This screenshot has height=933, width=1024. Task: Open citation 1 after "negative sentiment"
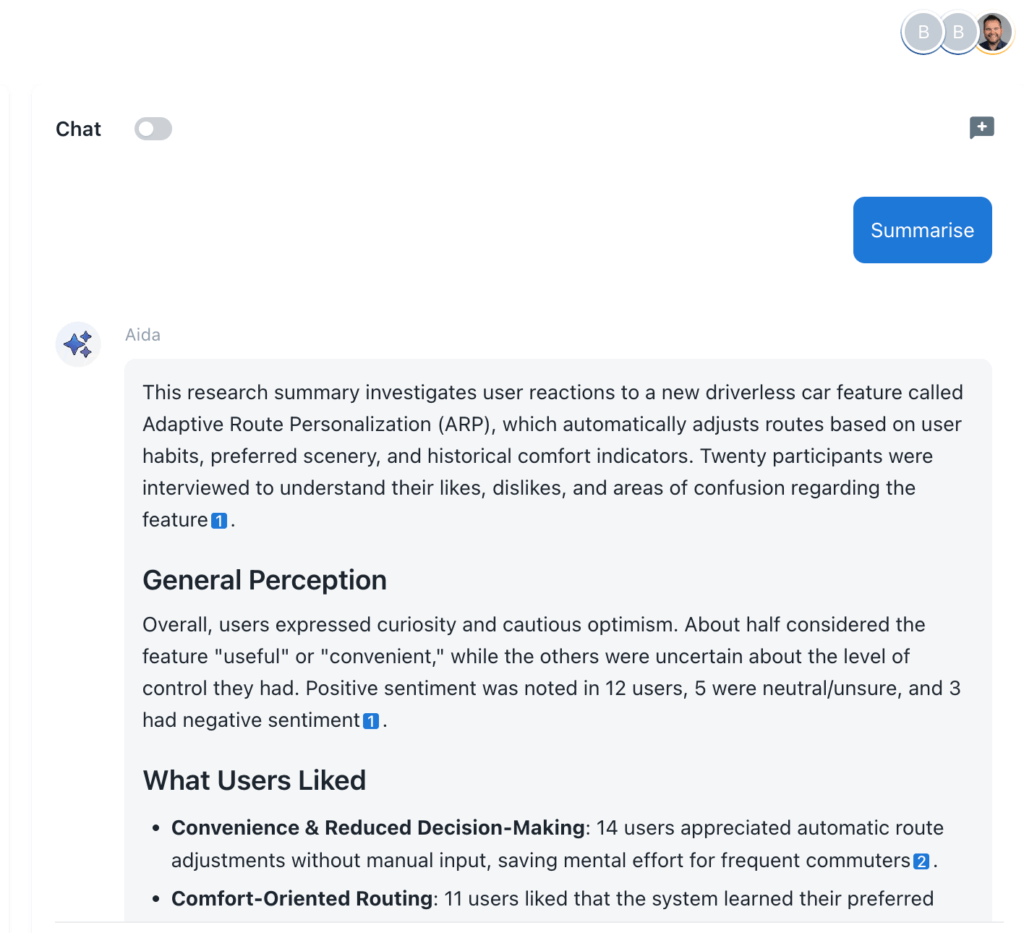pyautogui.click(x=371, y=721)
